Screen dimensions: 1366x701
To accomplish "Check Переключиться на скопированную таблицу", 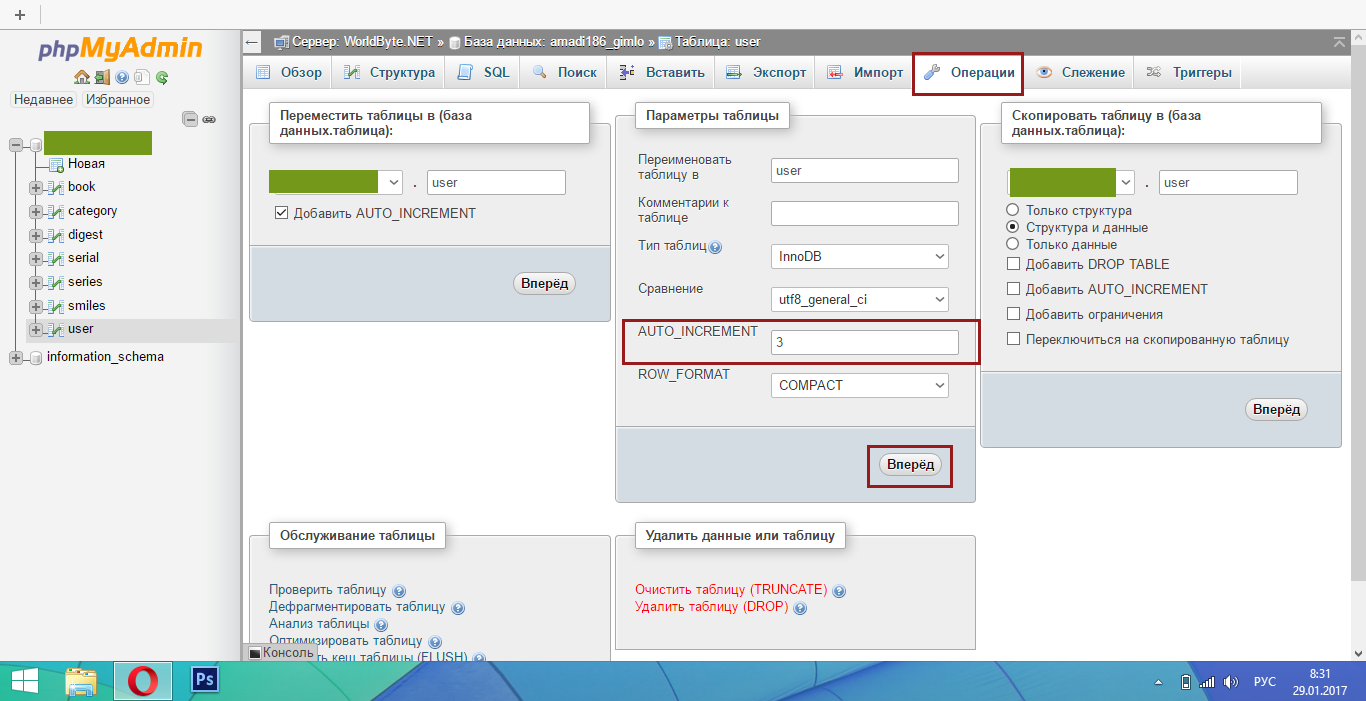I will click(1013, 339).
